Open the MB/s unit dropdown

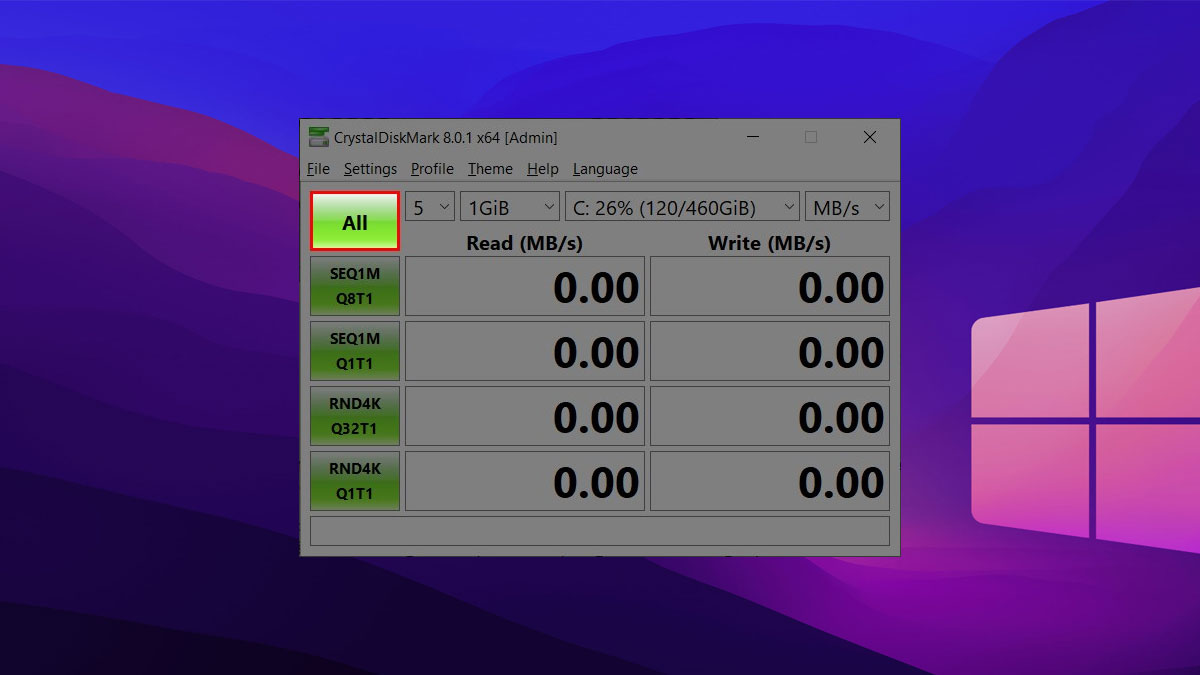(847, 207)
